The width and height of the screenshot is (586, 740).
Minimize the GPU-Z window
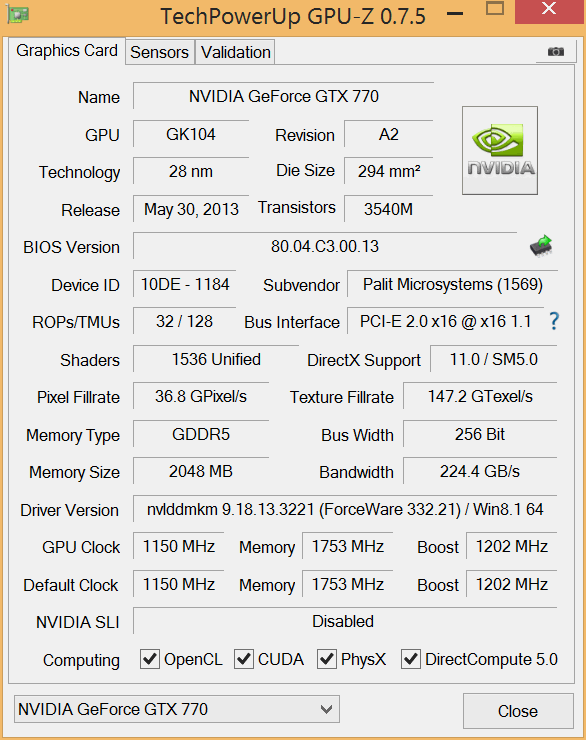(455, 14)
